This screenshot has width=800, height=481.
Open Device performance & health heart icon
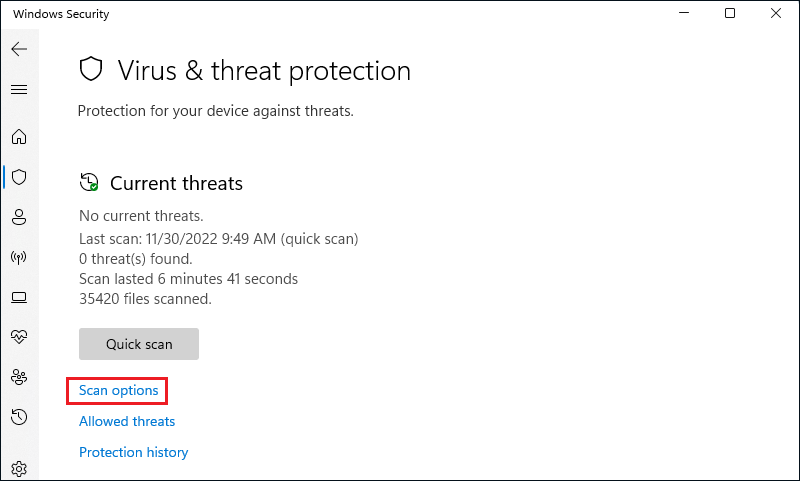coord(19,337)
